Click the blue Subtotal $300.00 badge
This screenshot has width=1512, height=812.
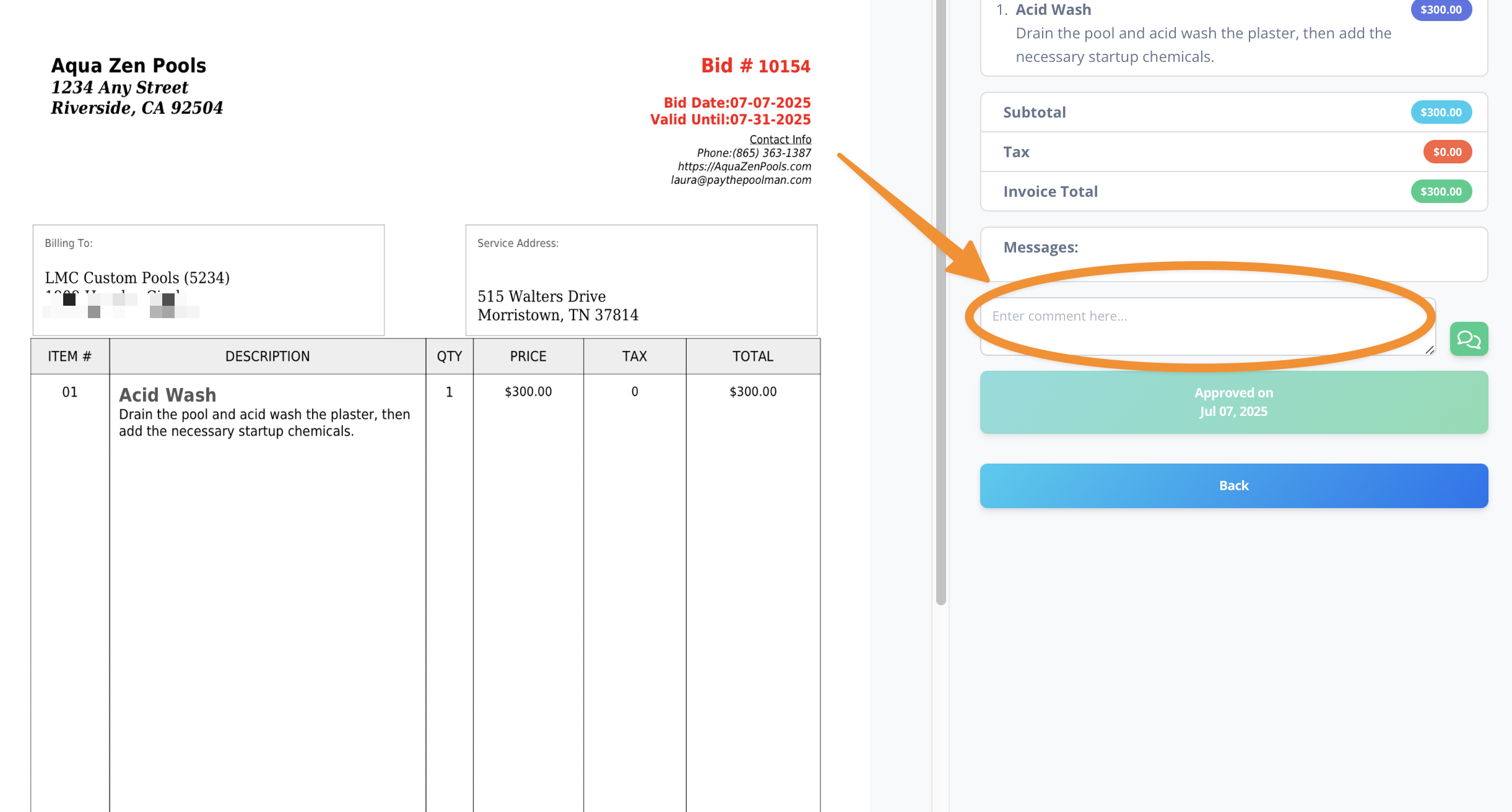(x=1440, y=112)
